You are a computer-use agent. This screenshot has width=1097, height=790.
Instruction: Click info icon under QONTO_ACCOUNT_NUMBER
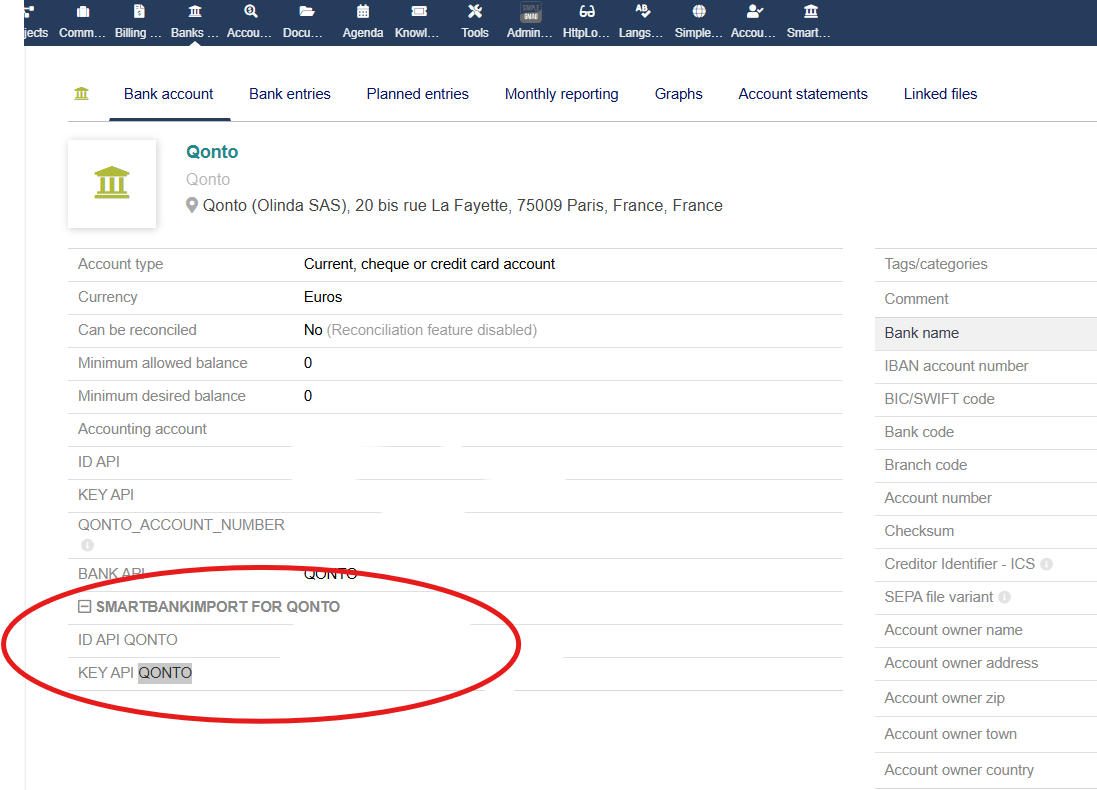[87, 545]
